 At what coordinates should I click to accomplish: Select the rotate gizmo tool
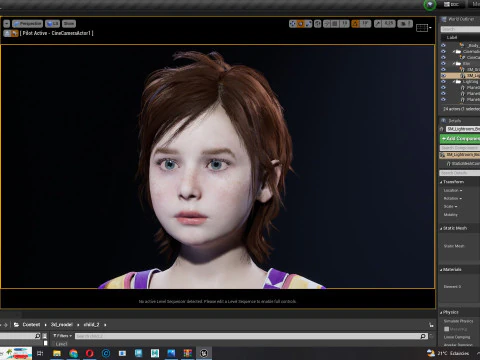point(301,24)
